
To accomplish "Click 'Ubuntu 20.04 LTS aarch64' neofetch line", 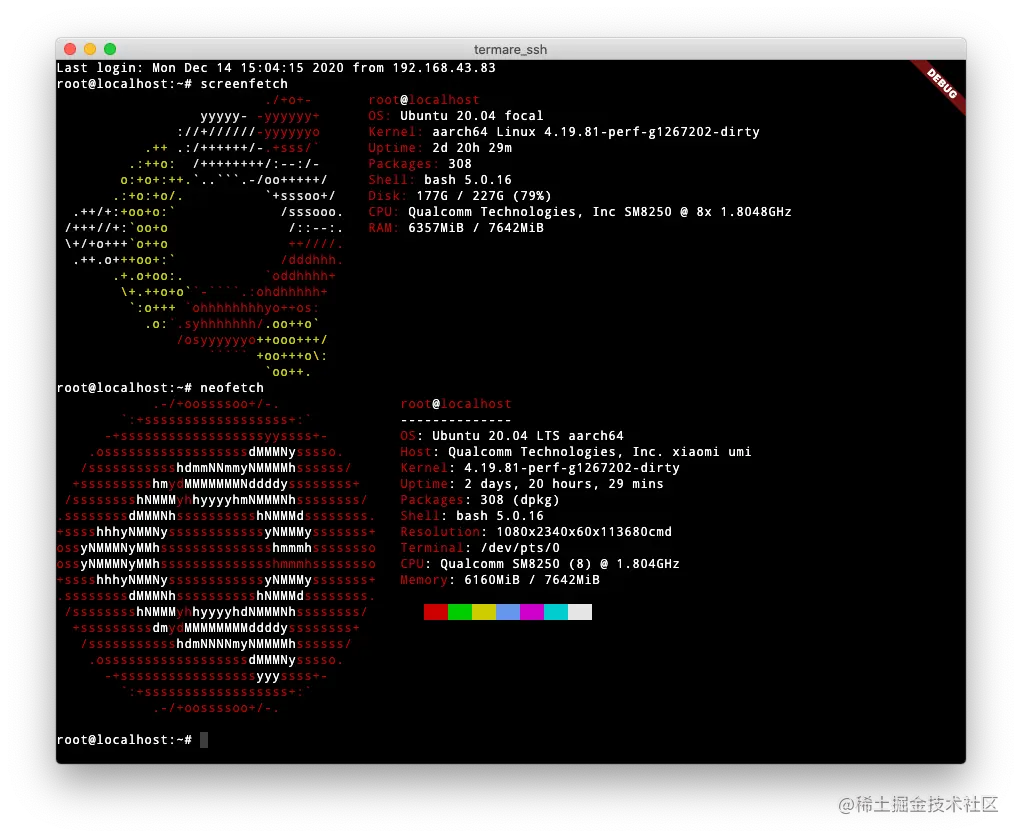I will tap(512, 436).
